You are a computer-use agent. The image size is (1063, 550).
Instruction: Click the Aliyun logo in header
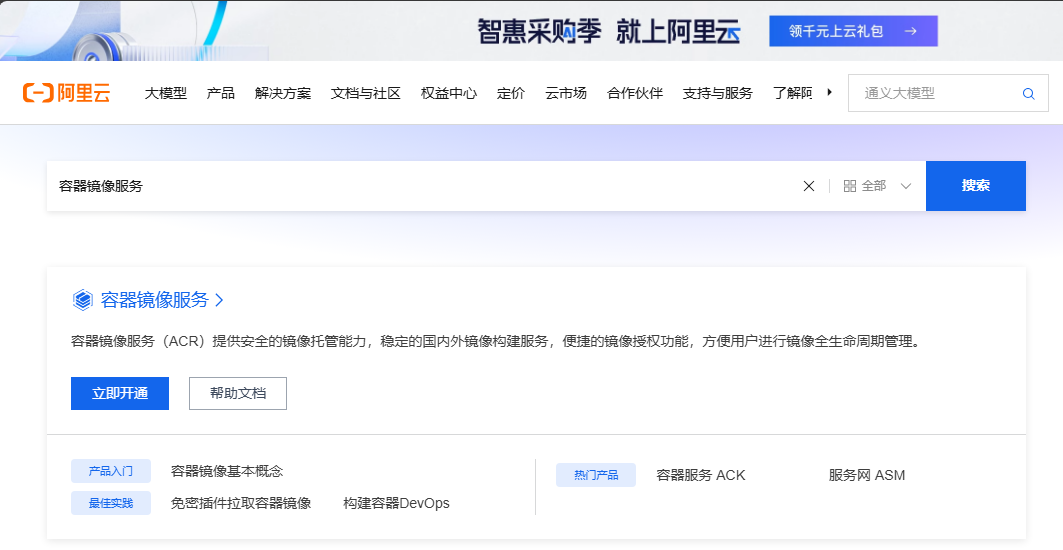click(66, 93)
